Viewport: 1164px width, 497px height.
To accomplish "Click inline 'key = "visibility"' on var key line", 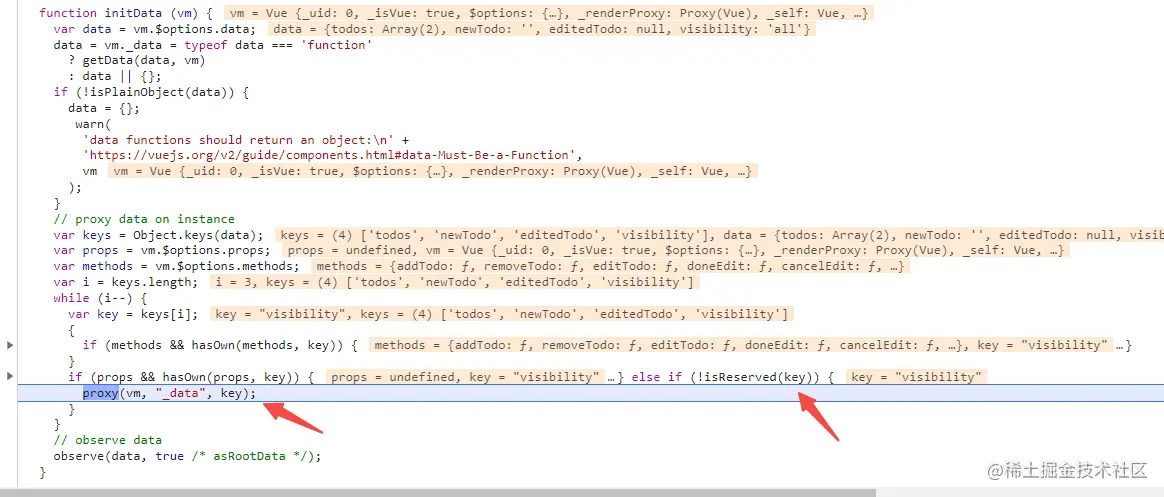I will point(501,314).
